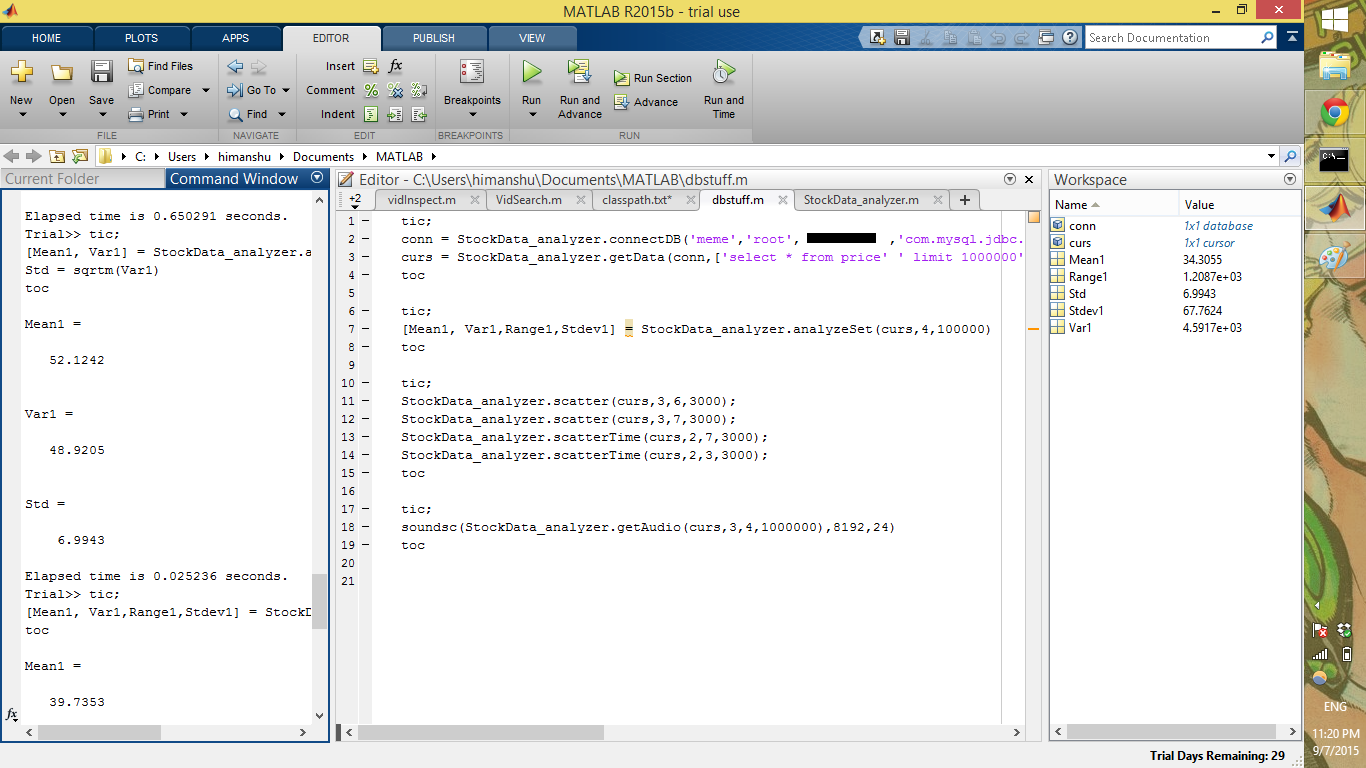Click the increase indent icon
Image resolution: width=1366 pixels, height=768 pixels.
pyautogui.click(x=395, y=114)
